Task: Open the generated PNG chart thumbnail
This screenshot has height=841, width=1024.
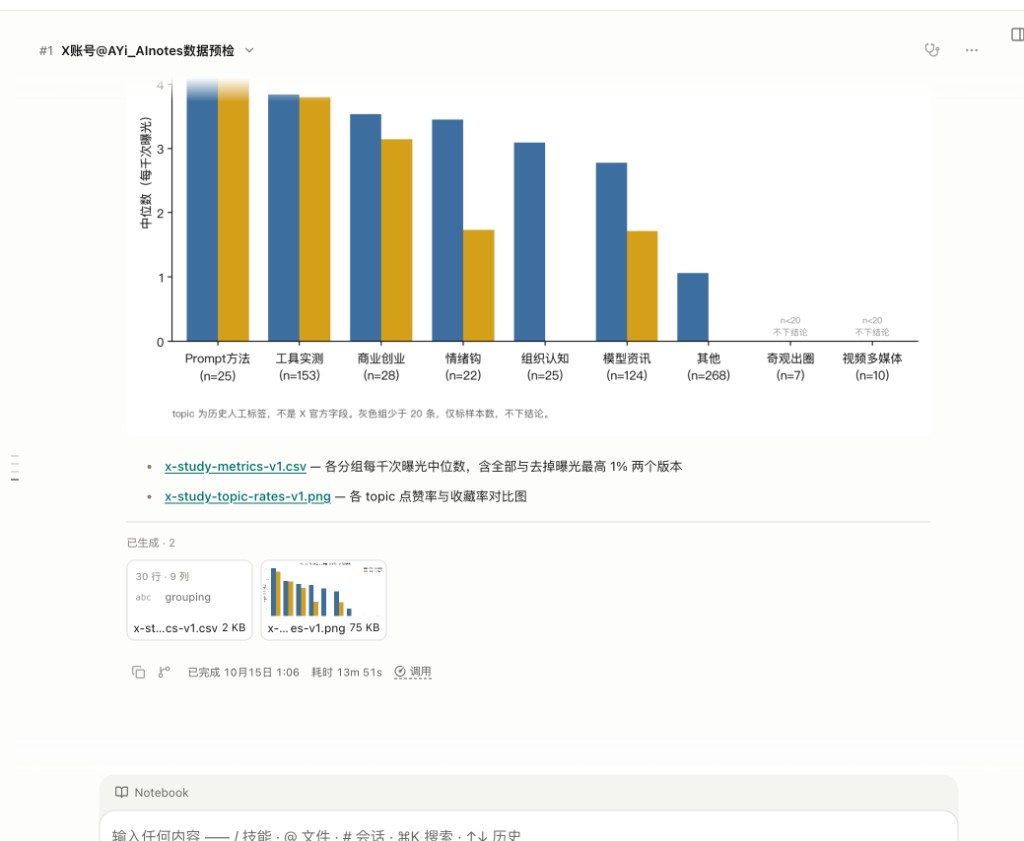Action: pos(324,600)
